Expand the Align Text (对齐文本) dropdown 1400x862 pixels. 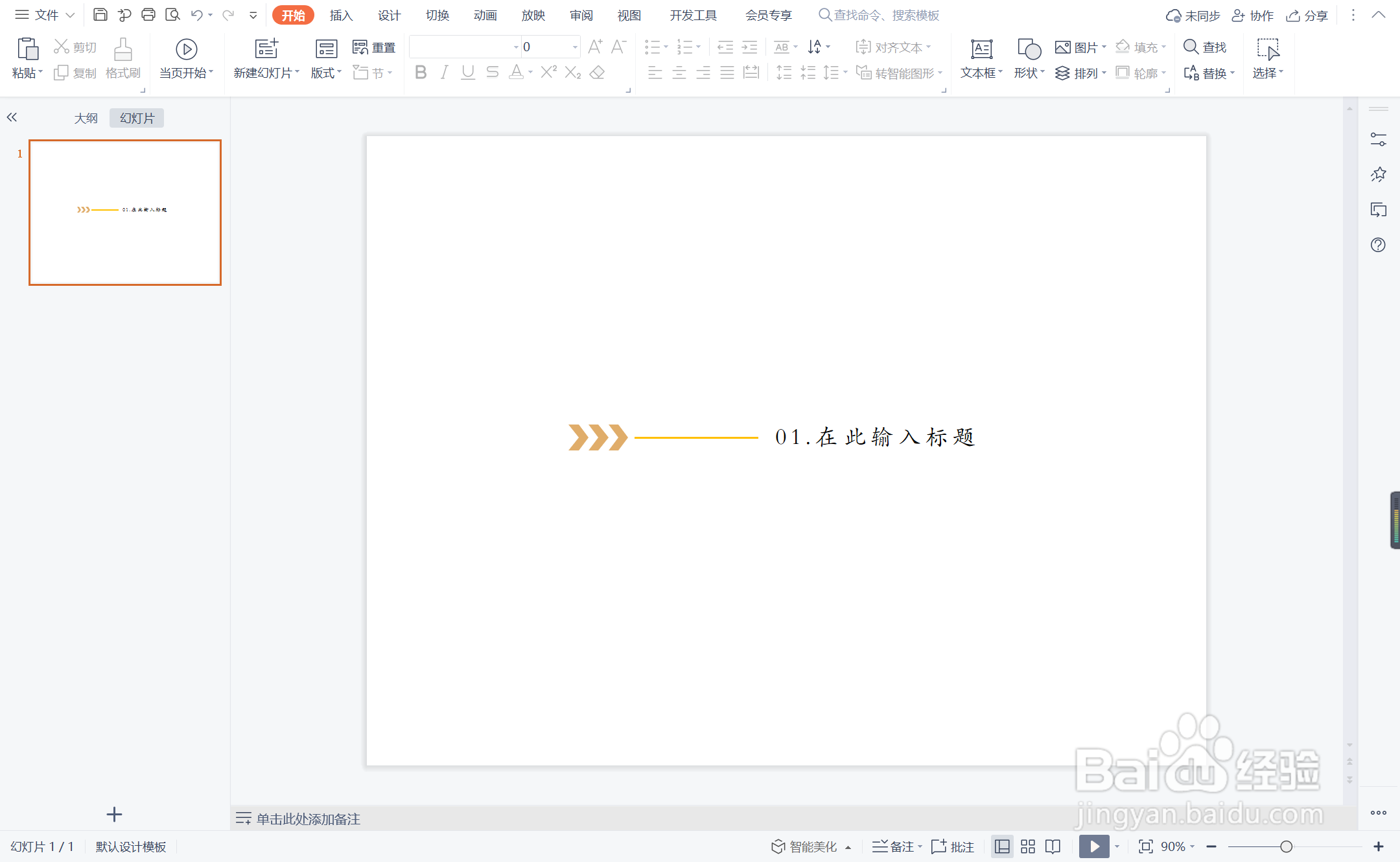point(893,47)
